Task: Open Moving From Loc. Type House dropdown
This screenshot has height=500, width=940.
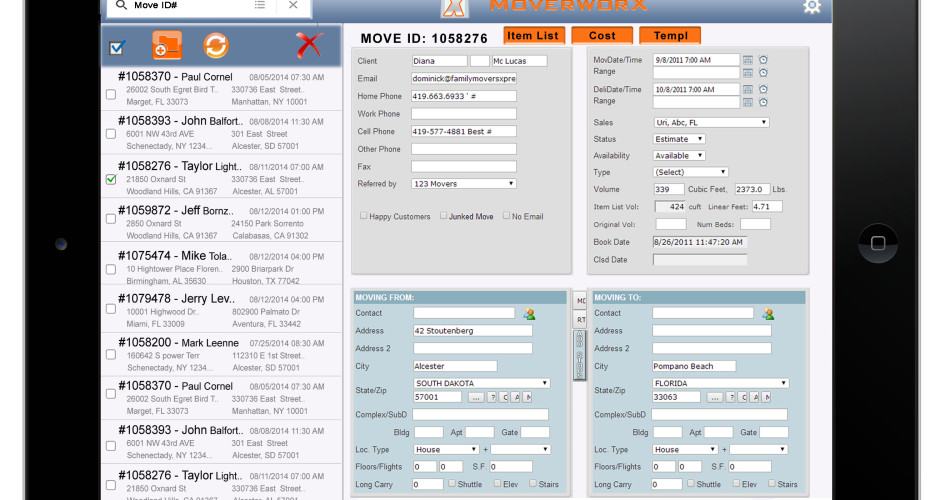Action: 446,449
